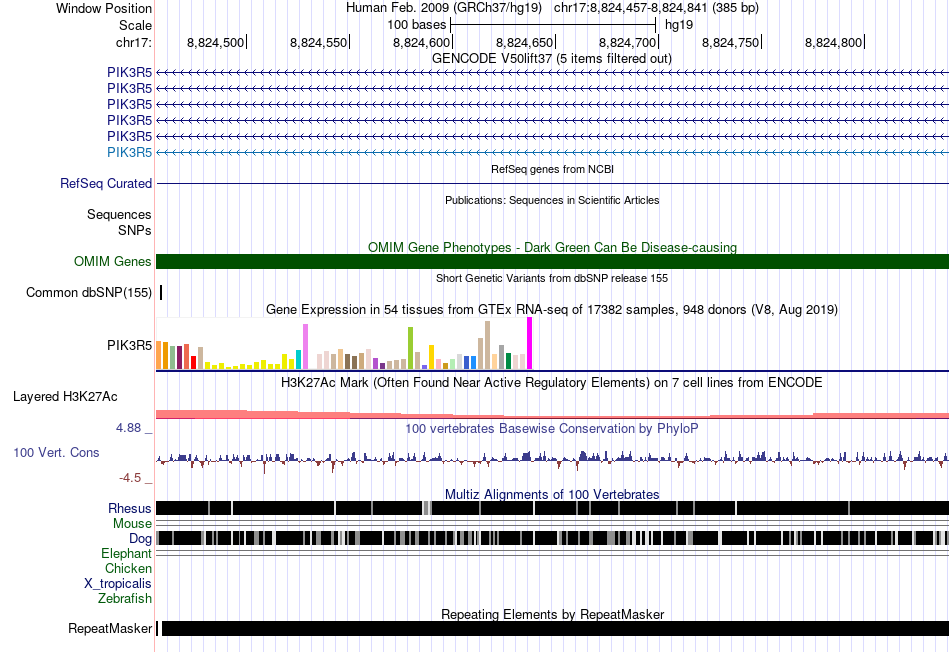Open Short Genetic Variants from dbSNP title
The height and width of the screenshot is (652, 950).
552,278
